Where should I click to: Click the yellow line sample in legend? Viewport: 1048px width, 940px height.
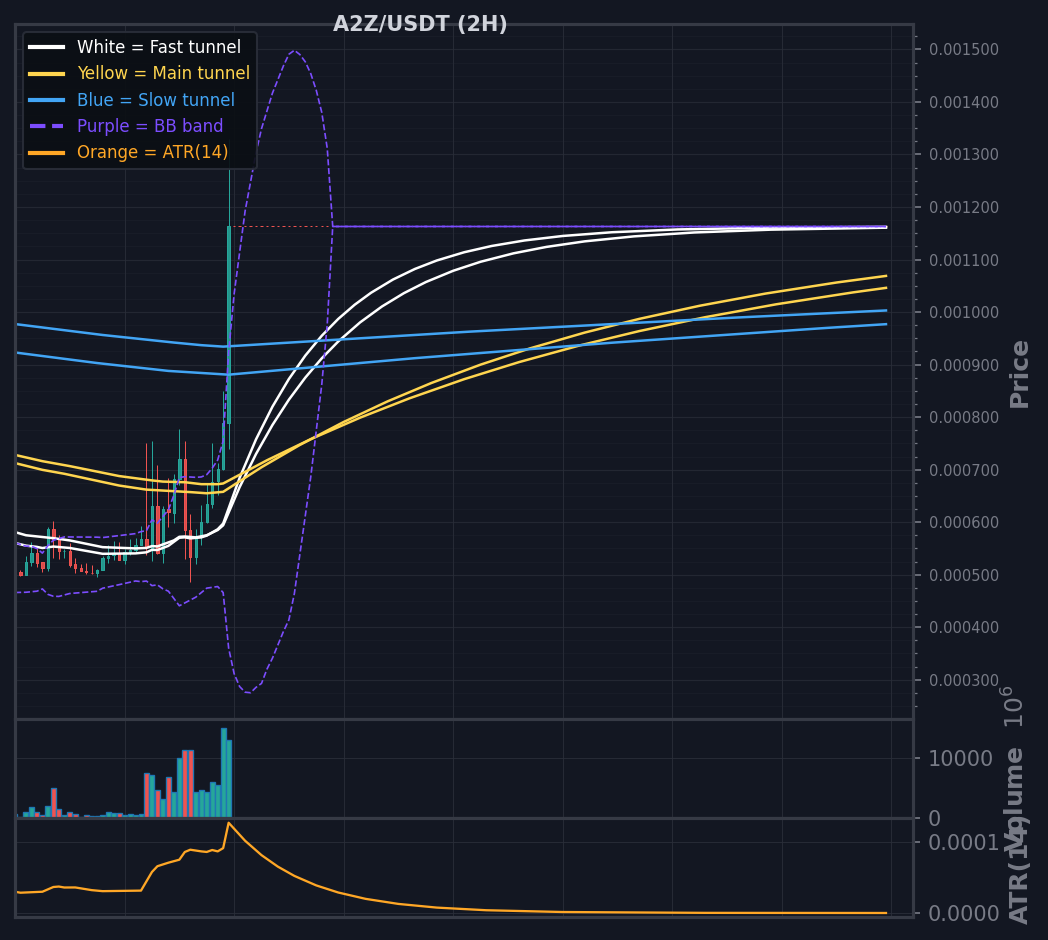(x=46, y=74)
